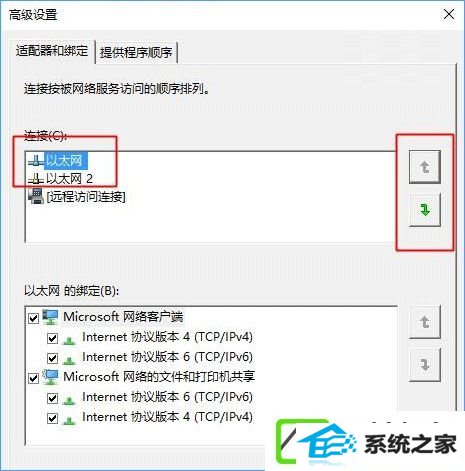This screenshot has height=471, width=465.
Task: Click the 远程访问连接 phone icon
Action: [x=36, y=196]
